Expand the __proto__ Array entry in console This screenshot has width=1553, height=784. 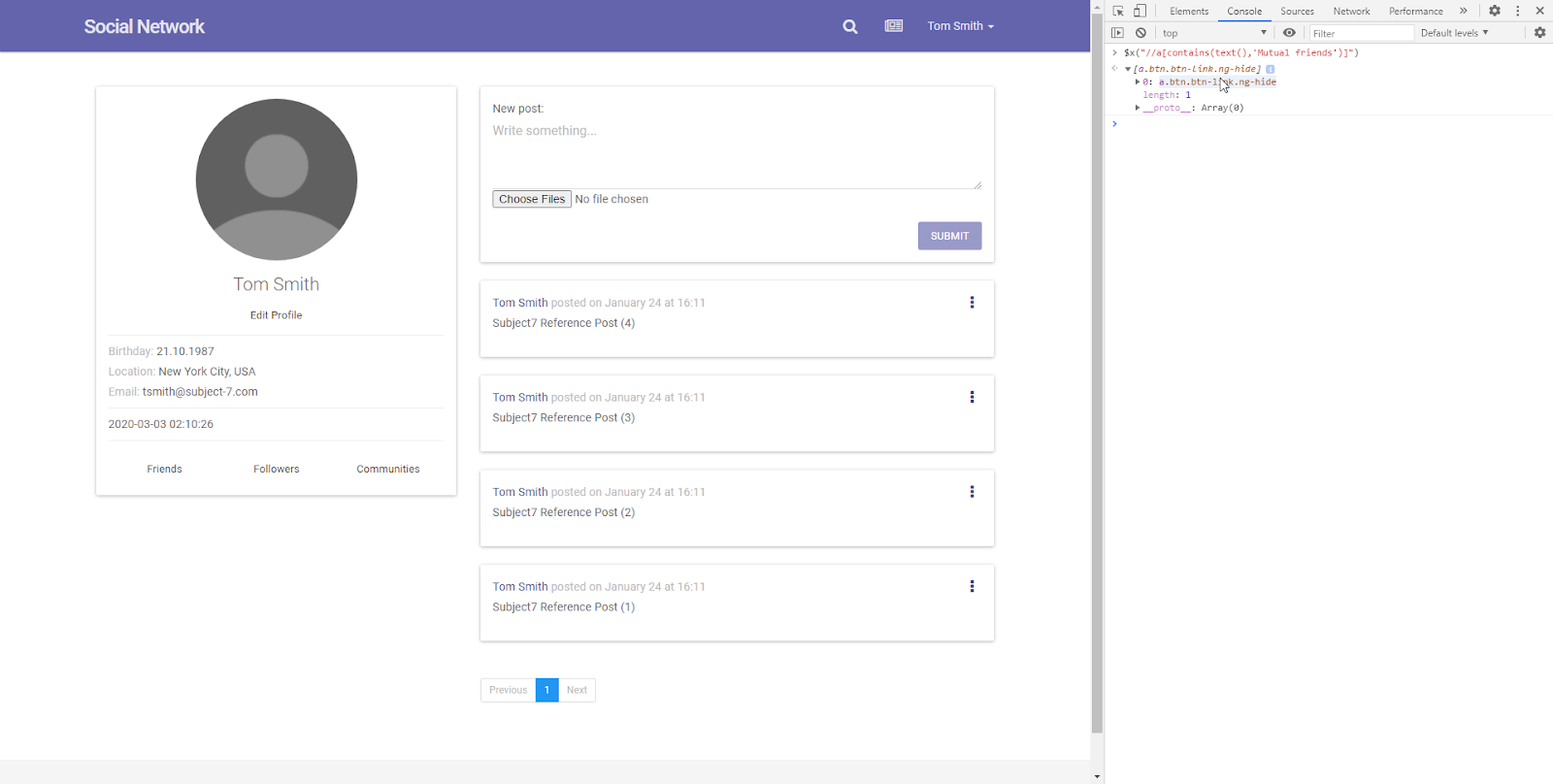pos(1138,108)
